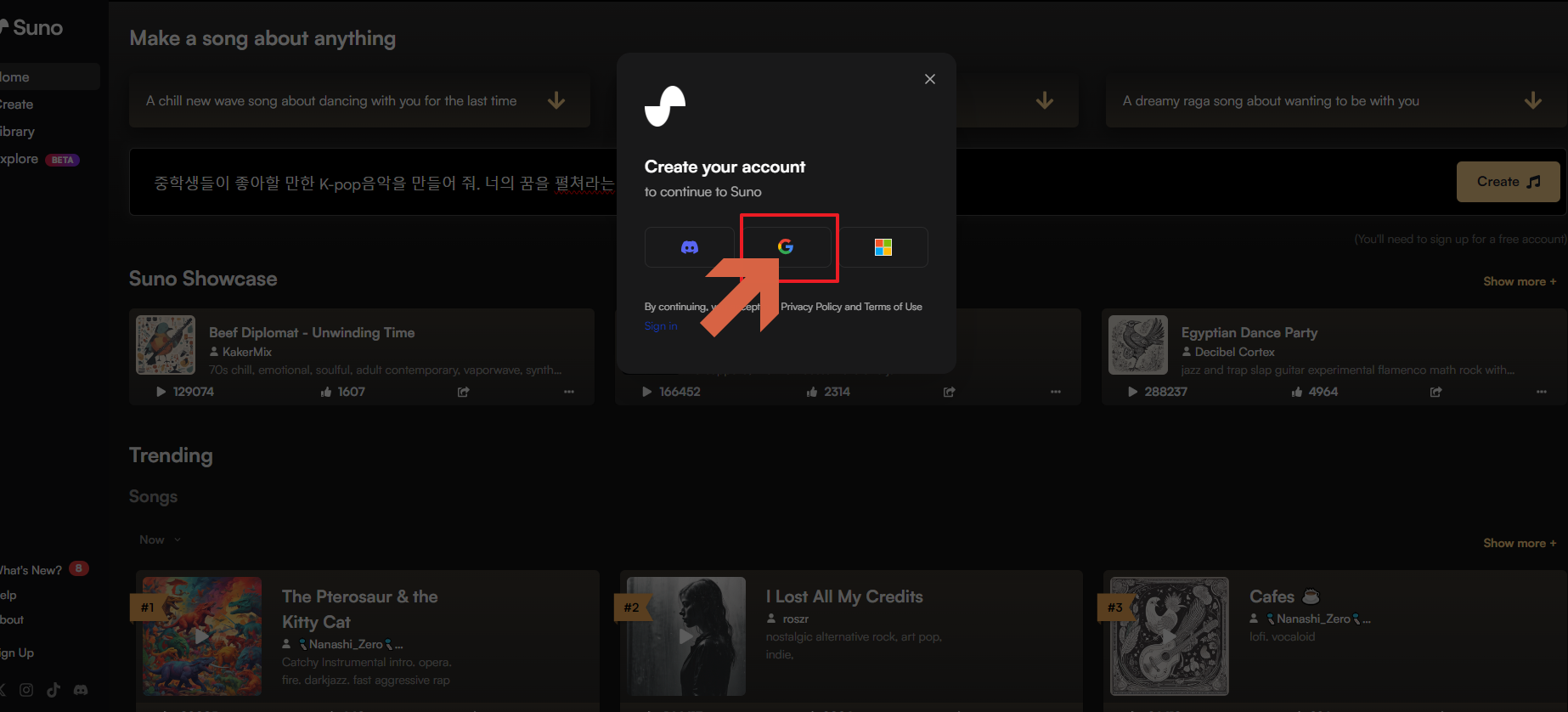Viewport: 1568px width, 712px height.
Task: Play the Cafes song thumbnail
Action: click(1170, 636)
